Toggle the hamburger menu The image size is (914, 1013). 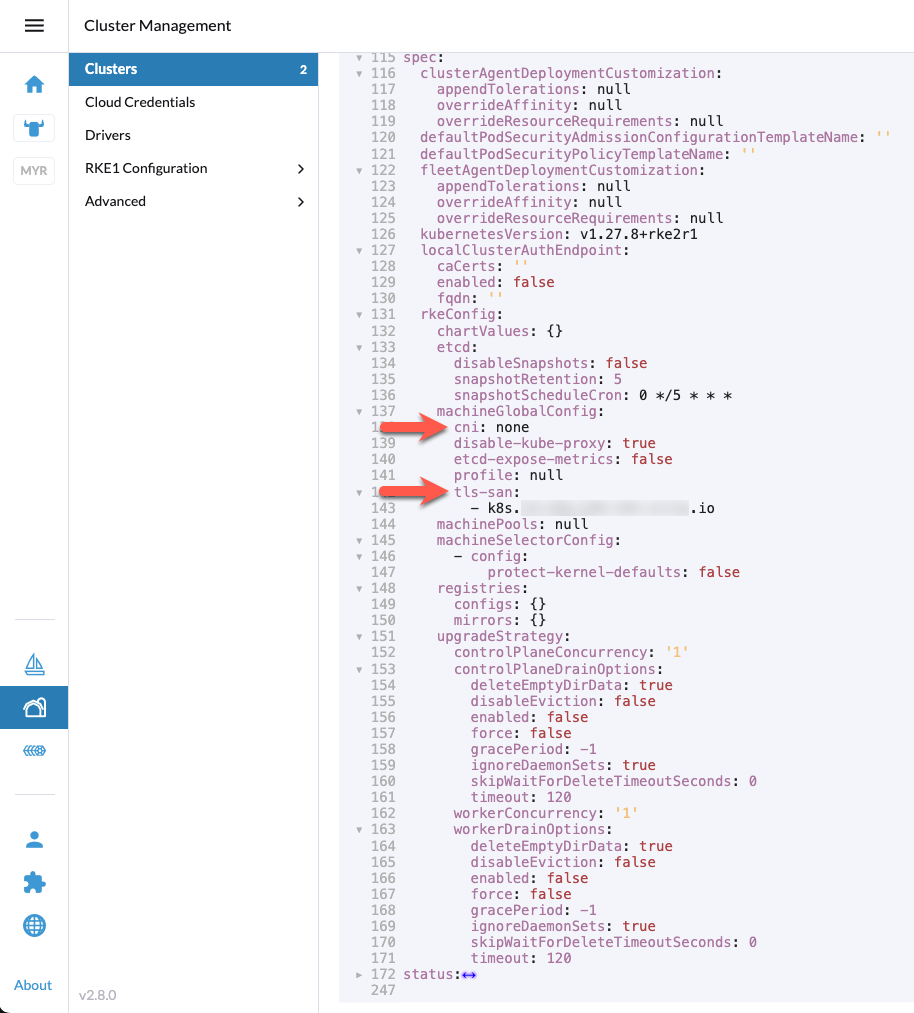pos(34,26)
